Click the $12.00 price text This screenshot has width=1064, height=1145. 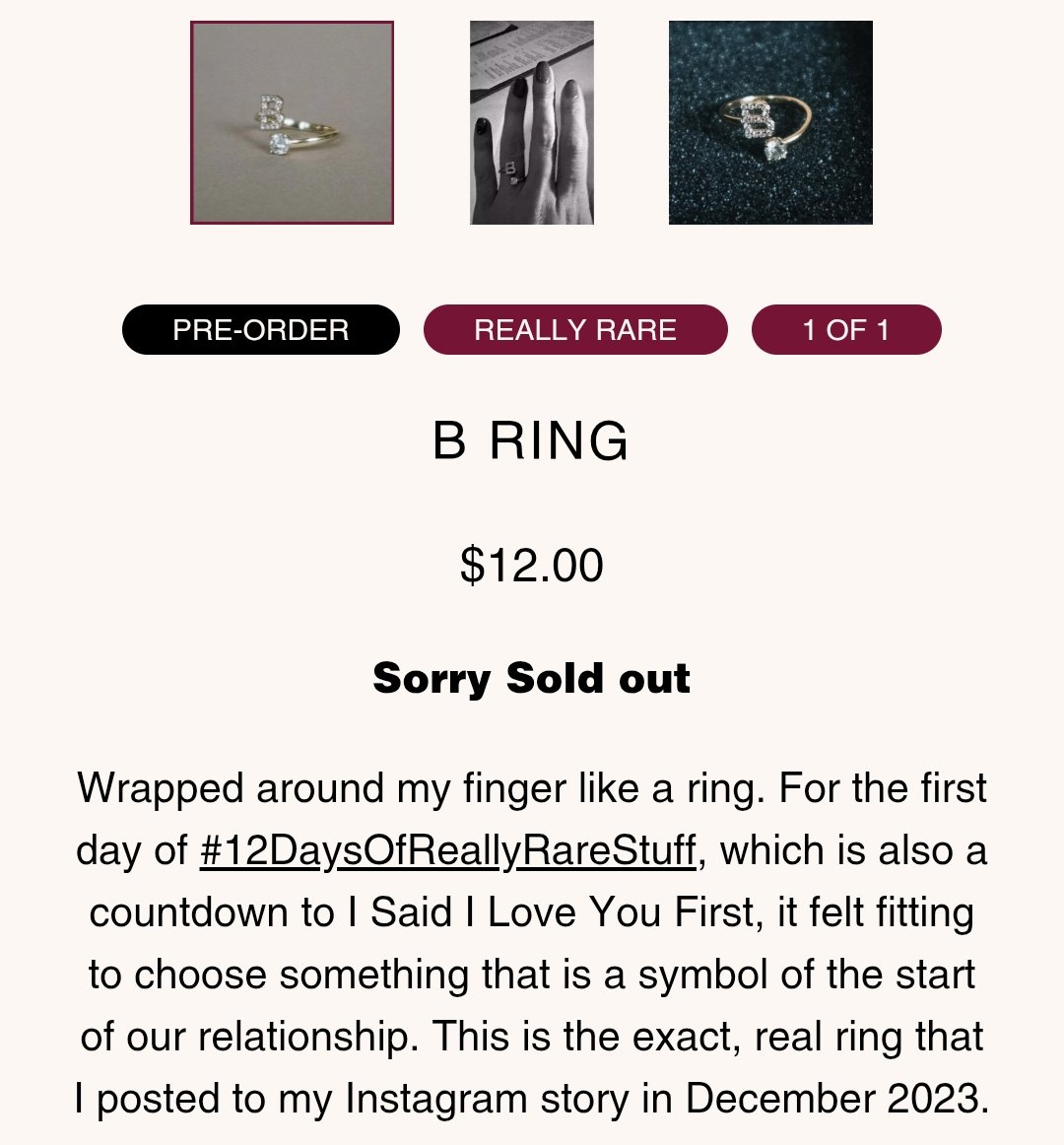pyautogui.click(x=532, y=566)
